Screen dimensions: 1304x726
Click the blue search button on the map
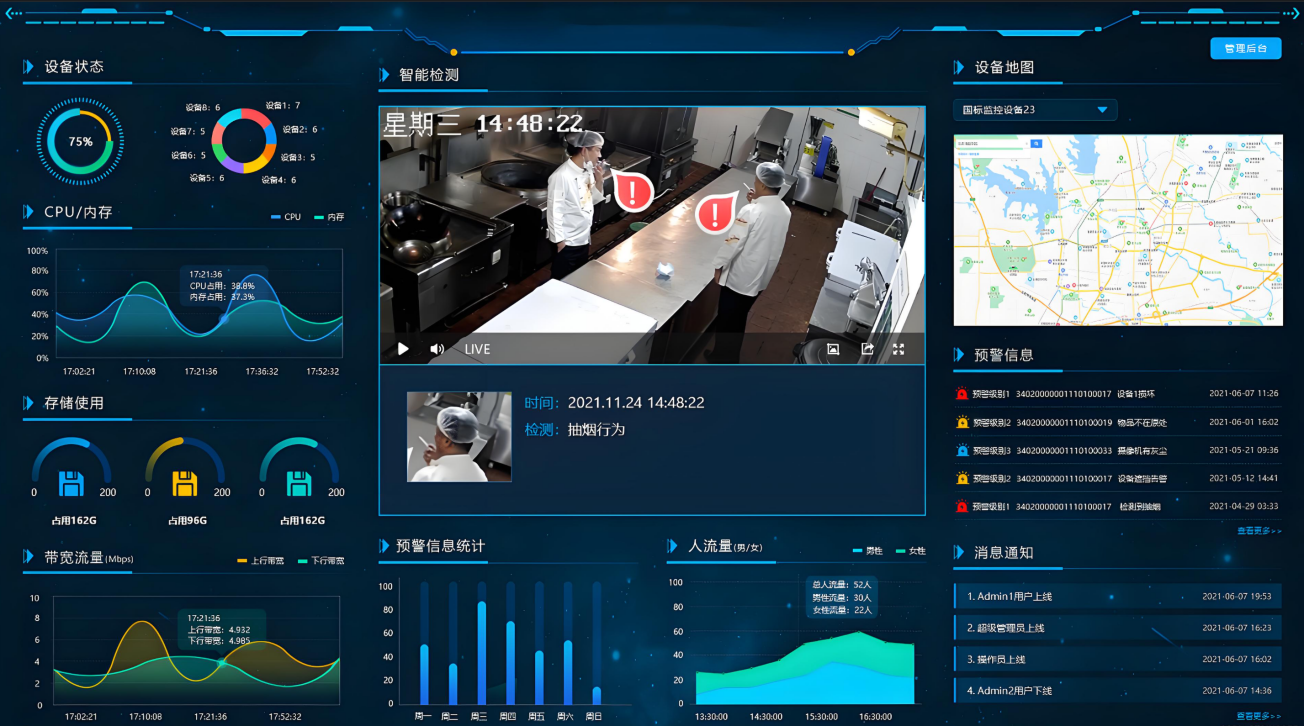(1036, 144)
